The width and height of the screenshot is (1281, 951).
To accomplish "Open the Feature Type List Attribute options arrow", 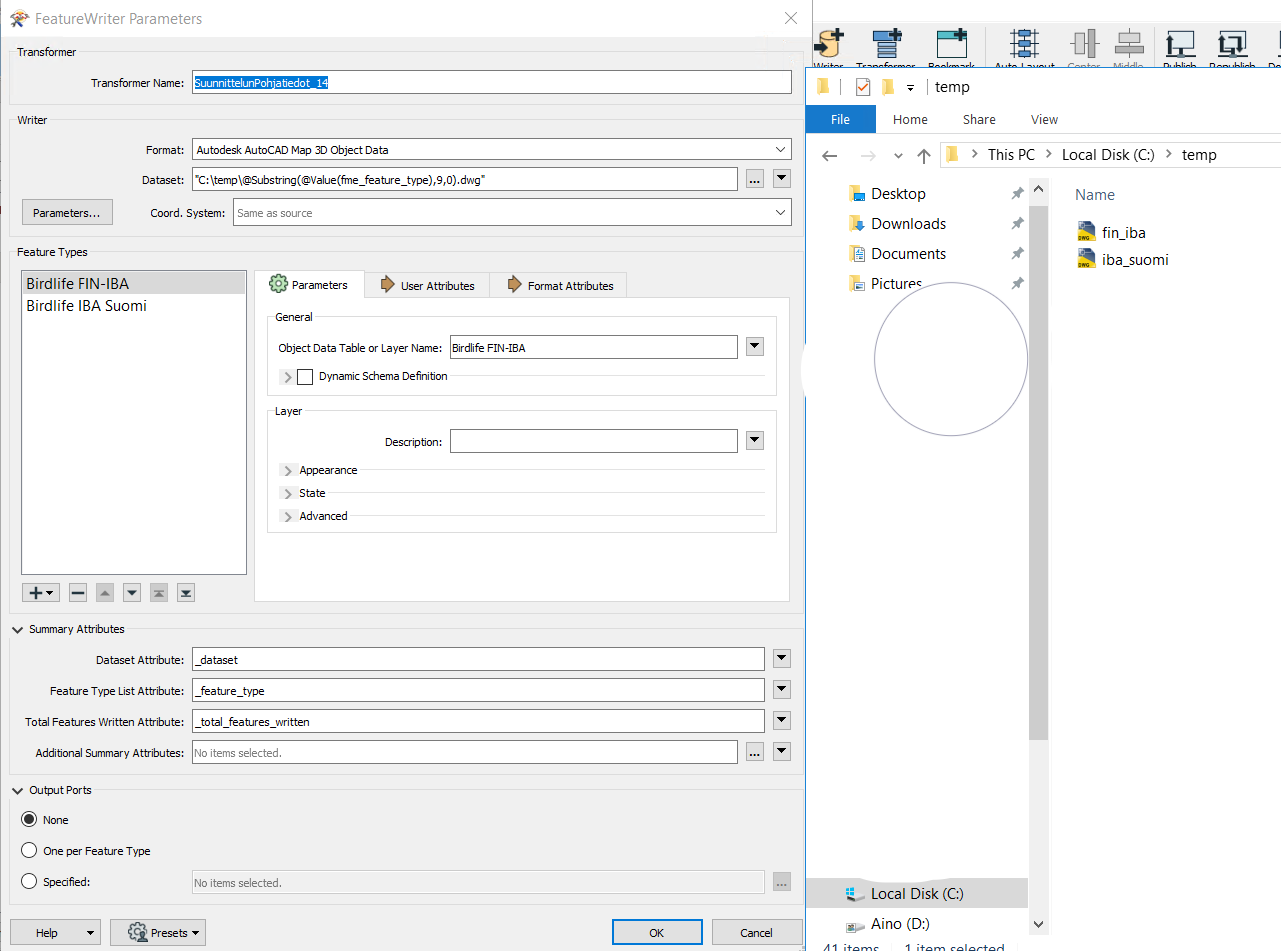I will (x=782, y=690).
